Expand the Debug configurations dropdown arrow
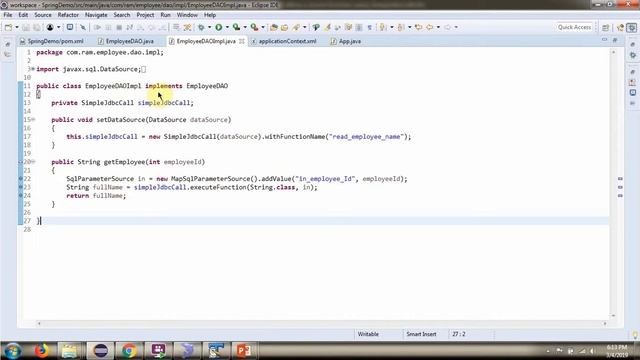The image size is (640, 360). (209, 27)
